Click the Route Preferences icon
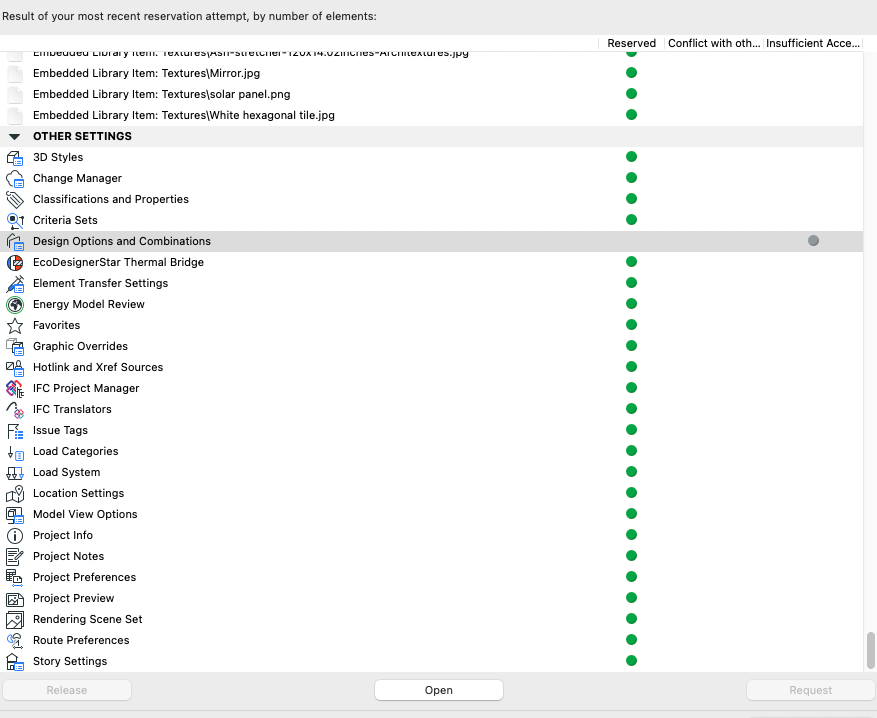This screenshot has width=877, height=718. tap(15, 640)
